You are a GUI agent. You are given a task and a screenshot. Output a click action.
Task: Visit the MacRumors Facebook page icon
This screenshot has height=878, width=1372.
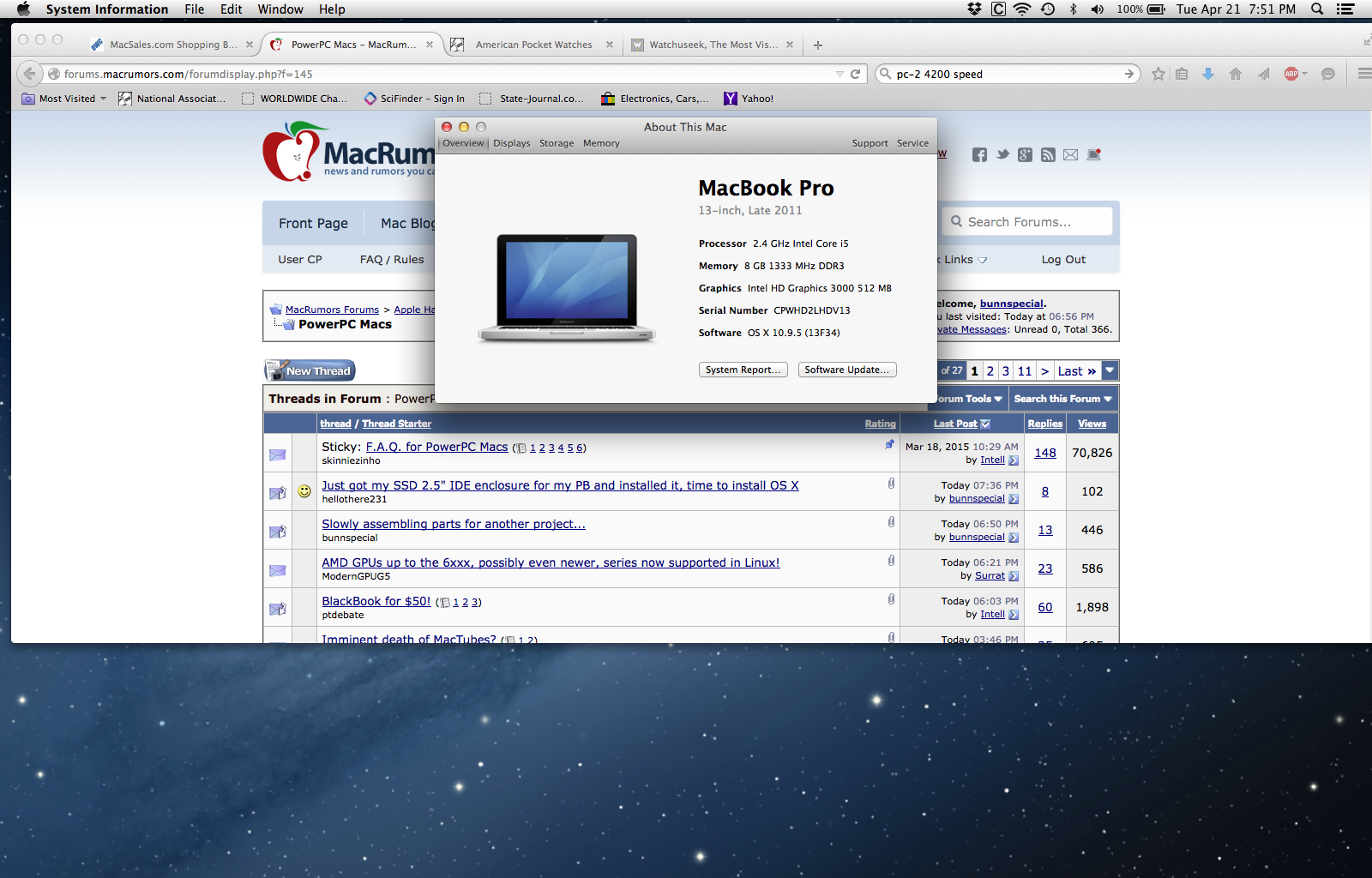[x=979, y=154]
